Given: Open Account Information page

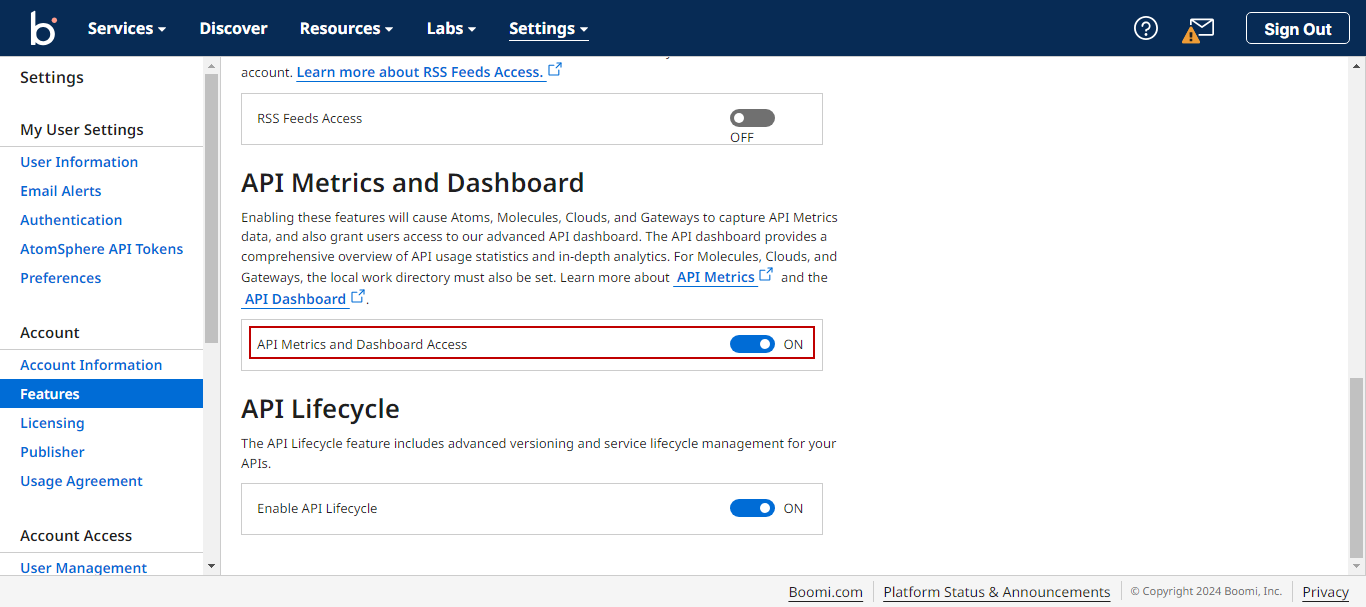Looking at the screenshot, I should pyautogui.click(x=91, y=365).
